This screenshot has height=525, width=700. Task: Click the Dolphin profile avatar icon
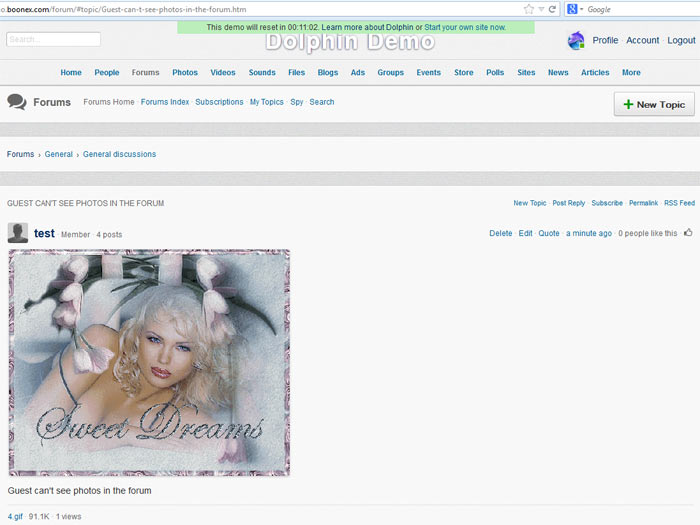click(x=576, y=41)
